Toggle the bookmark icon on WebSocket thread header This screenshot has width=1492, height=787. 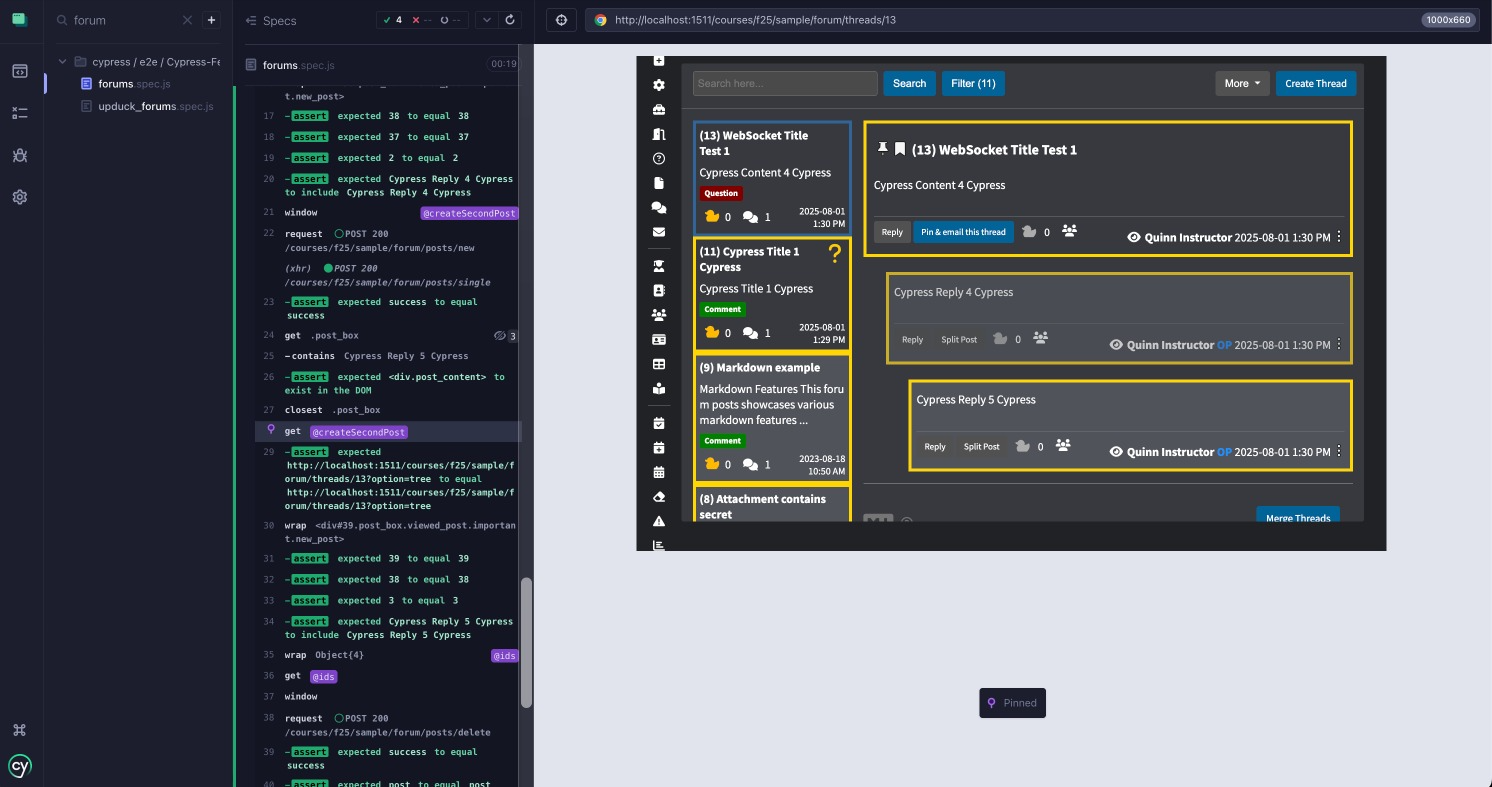900,149
